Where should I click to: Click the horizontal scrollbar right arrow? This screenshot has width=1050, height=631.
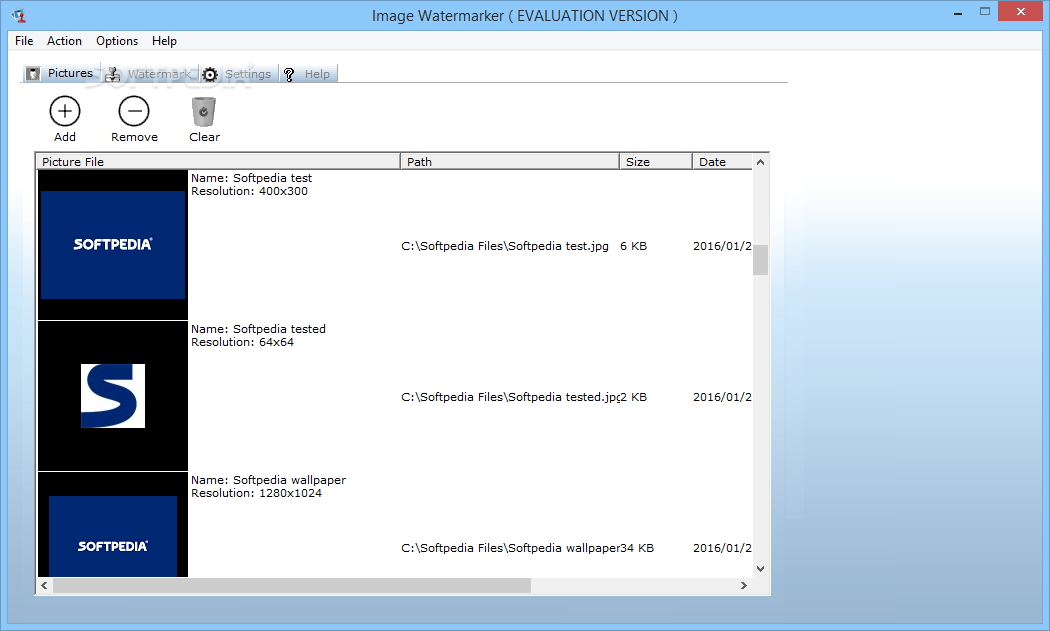743,585
